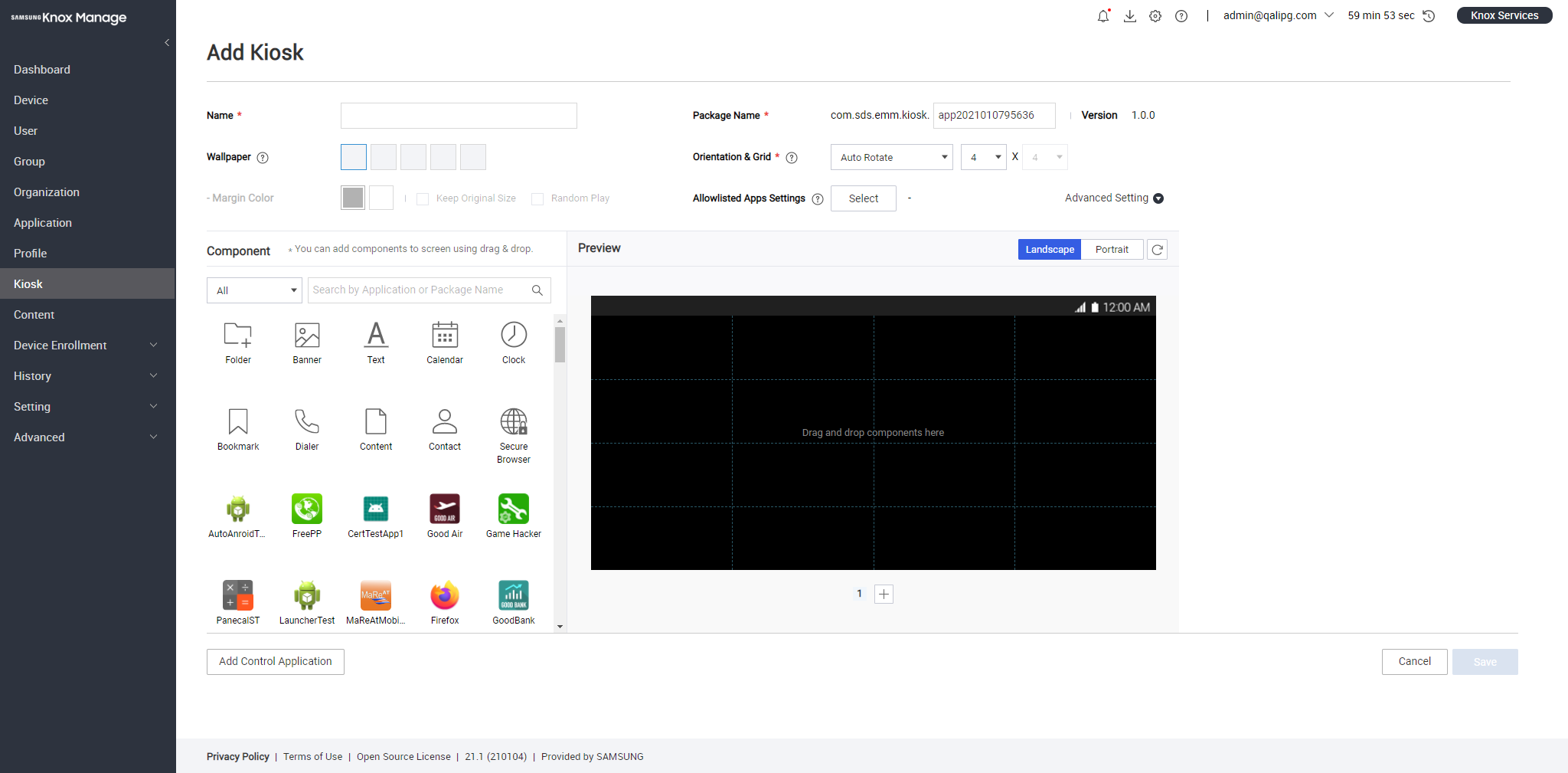Click the Knox Services button
1568x773 pixels.
point(1504,15)
